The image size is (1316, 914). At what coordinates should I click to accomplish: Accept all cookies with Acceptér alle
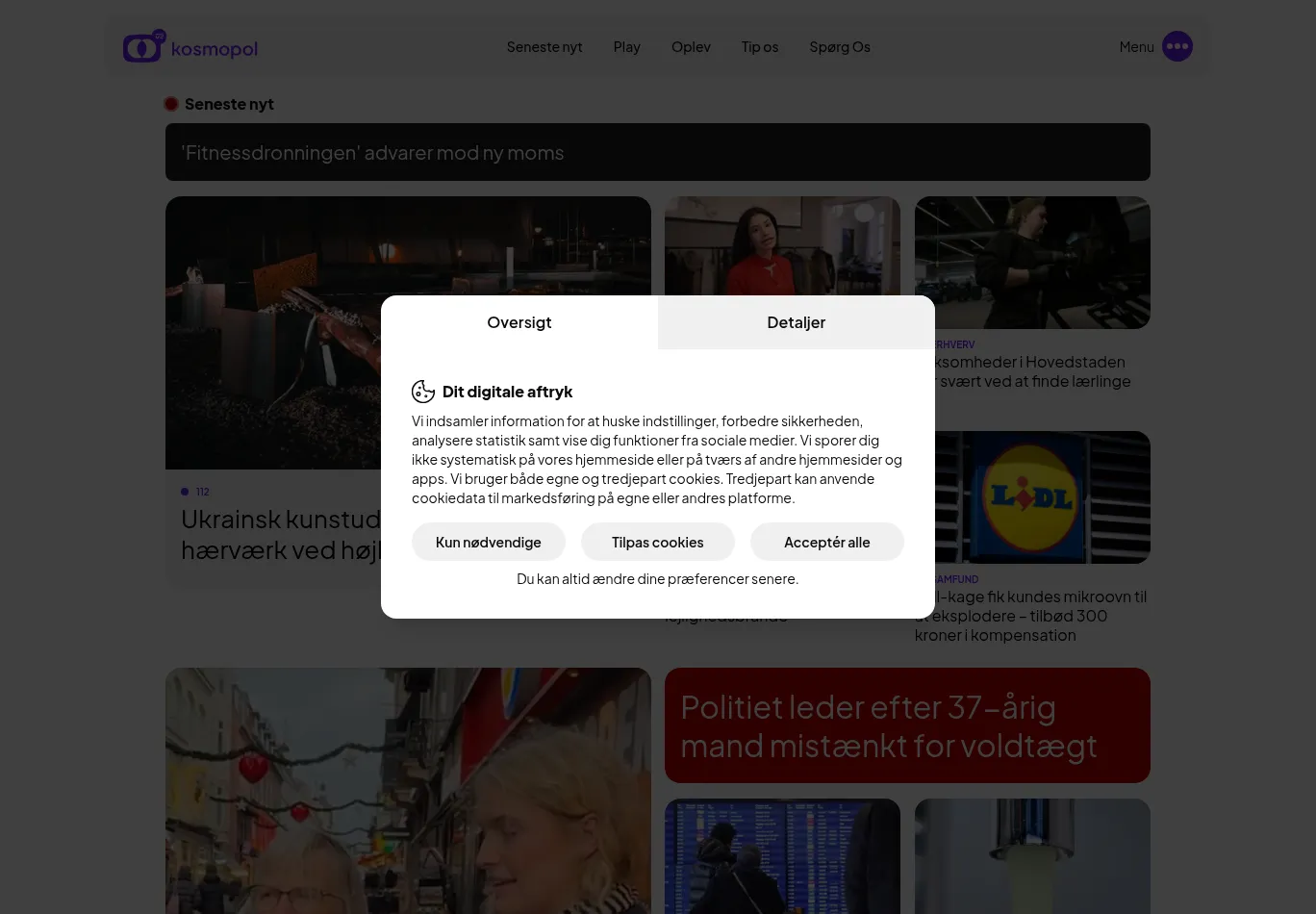click(826, 542)
